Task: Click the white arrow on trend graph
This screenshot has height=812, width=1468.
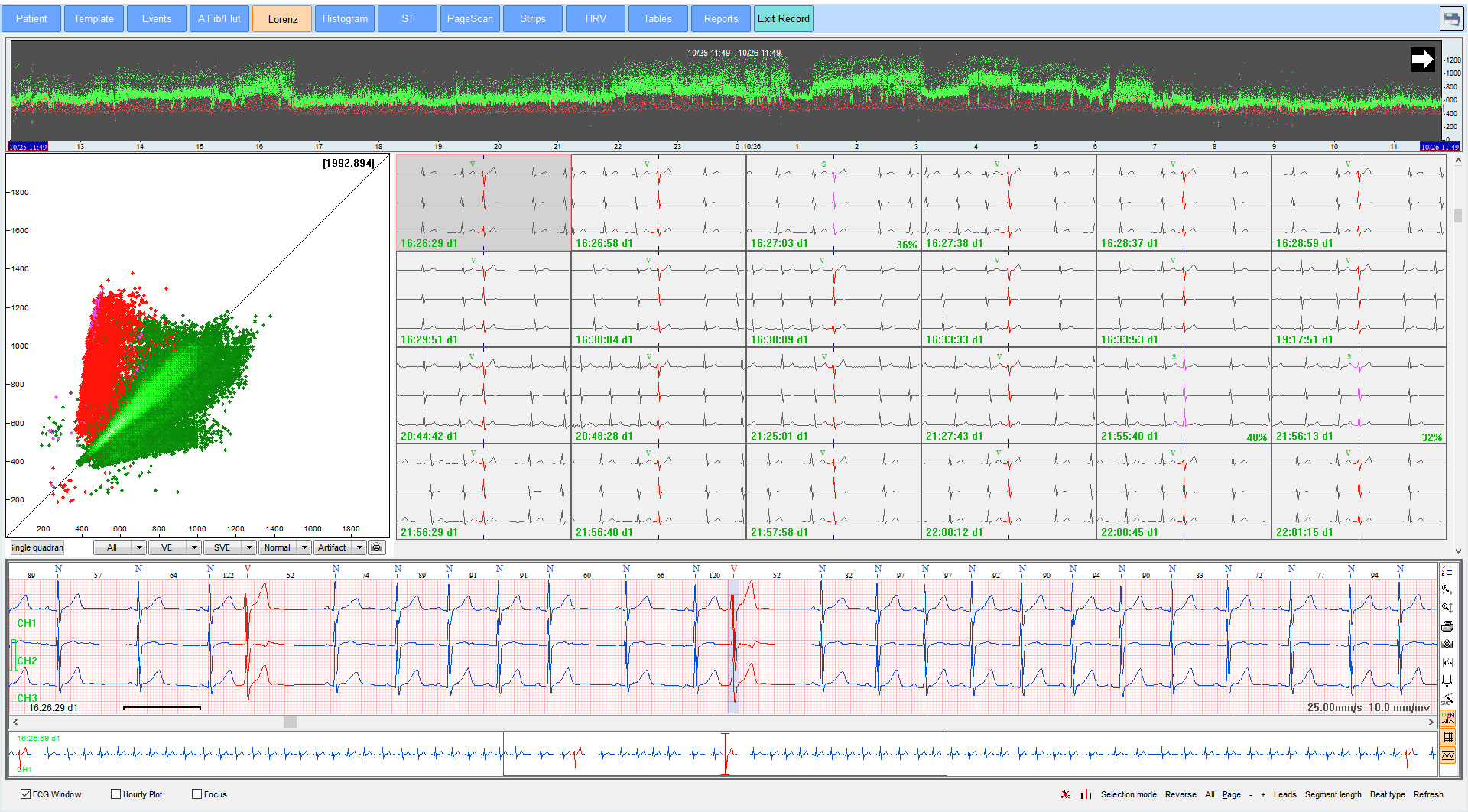Action: pyautogui.click(x=1421, y=59)
